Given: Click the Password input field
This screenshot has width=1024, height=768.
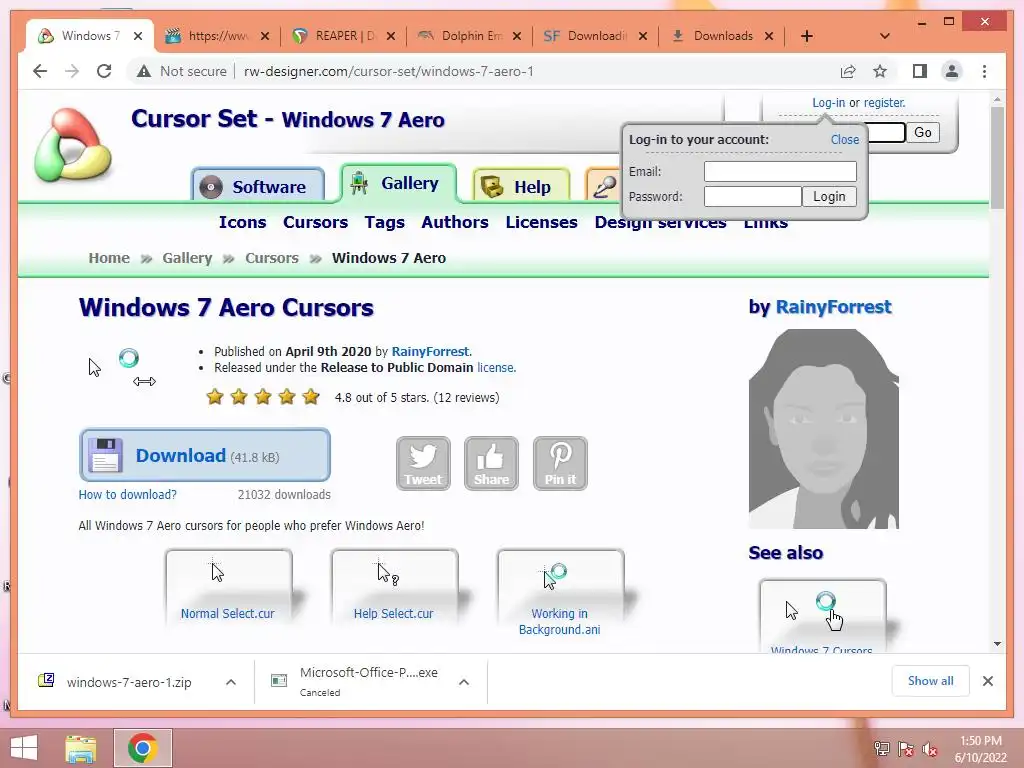Looking at the screenshot, I should [752, 197].
